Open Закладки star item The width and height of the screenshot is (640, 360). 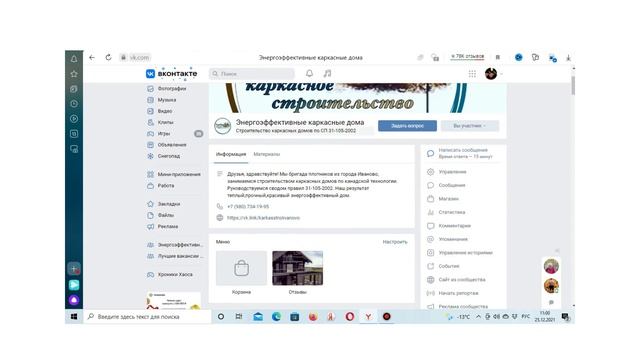[x=163, y=204]
